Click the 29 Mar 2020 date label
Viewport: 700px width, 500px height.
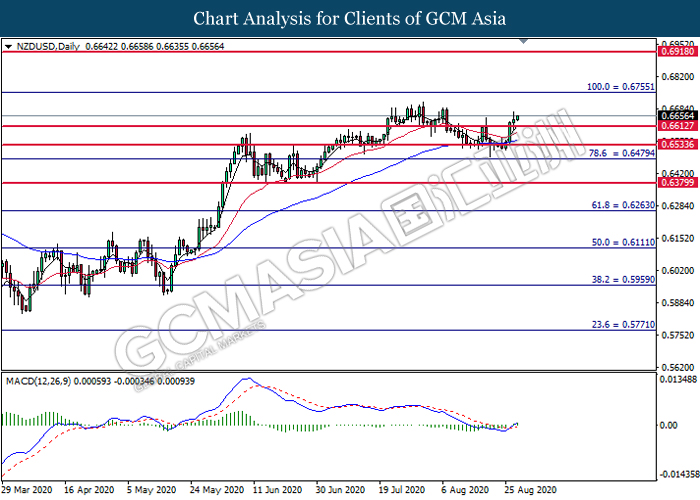[27, 490]
